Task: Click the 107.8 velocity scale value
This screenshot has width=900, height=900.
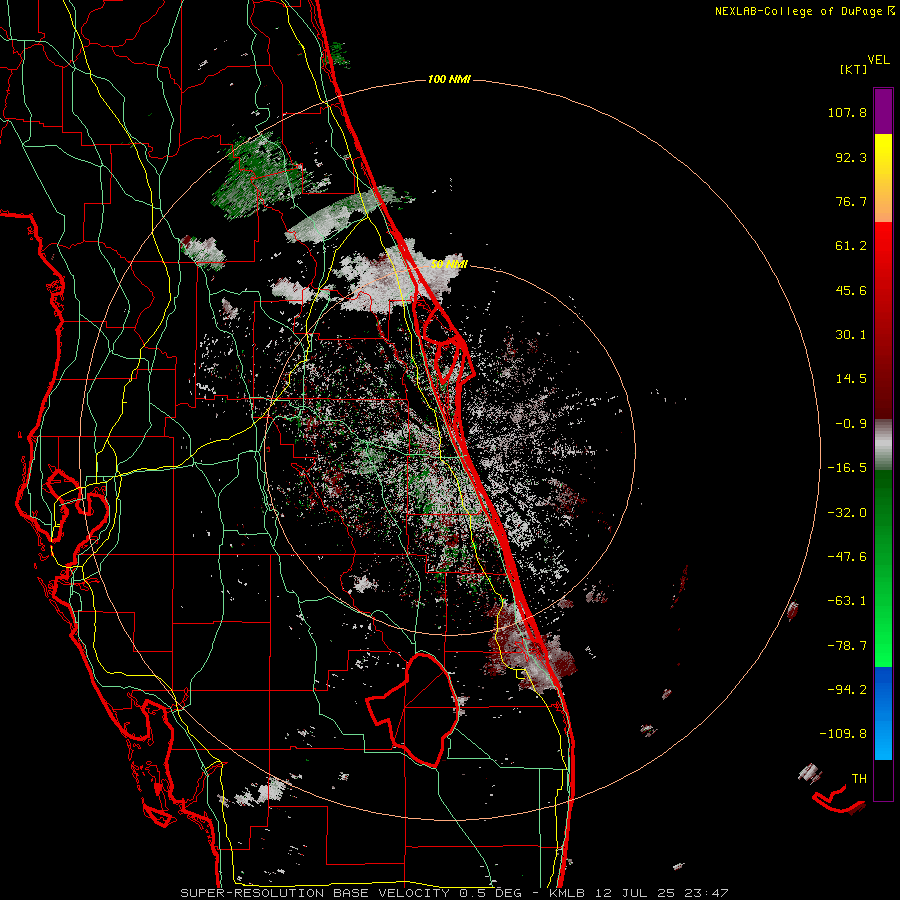Action: click(x=847, y=112)
